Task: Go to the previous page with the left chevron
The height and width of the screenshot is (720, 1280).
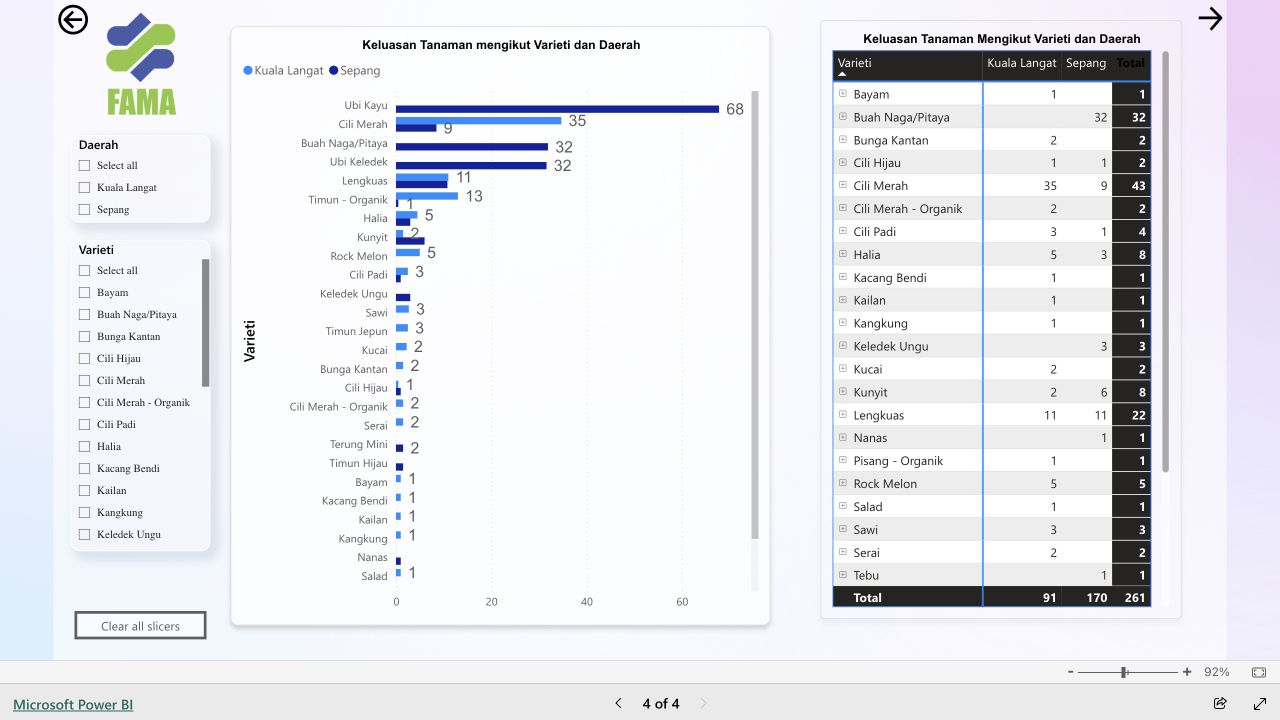Action: click(x=618, y=703)
